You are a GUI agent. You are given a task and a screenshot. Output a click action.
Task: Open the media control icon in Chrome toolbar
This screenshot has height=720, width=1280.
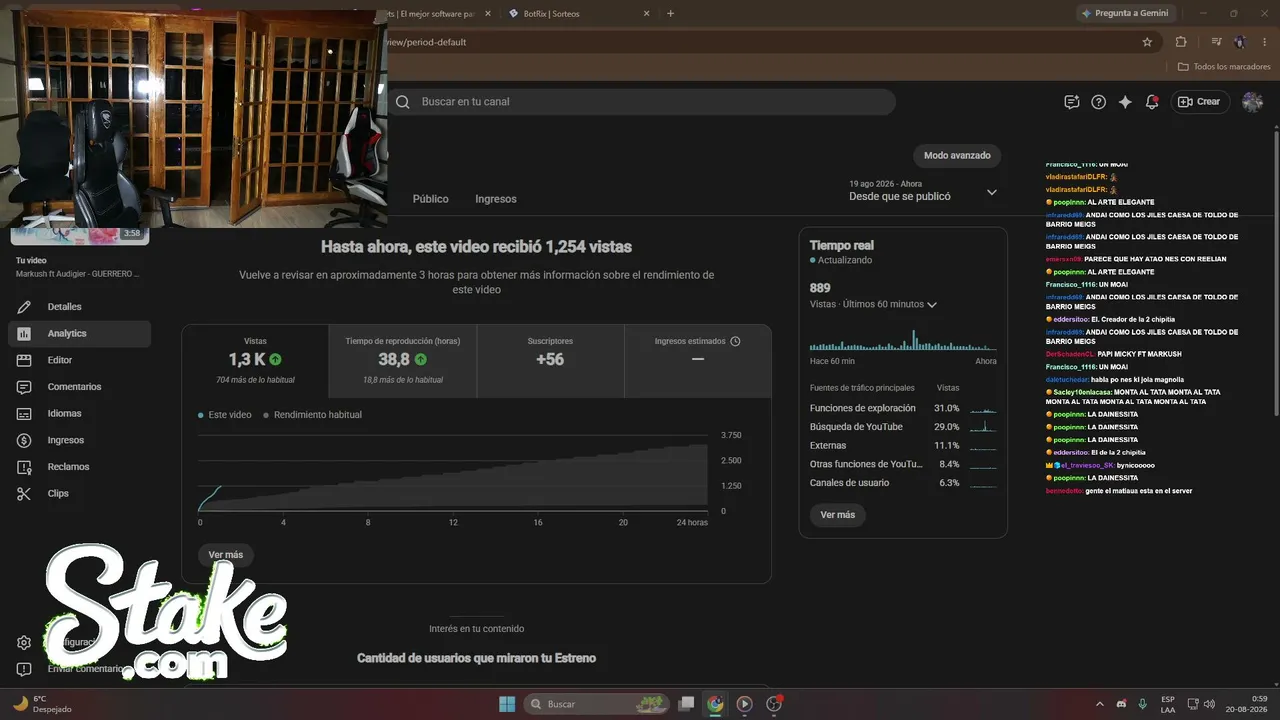pos(1216,42)
